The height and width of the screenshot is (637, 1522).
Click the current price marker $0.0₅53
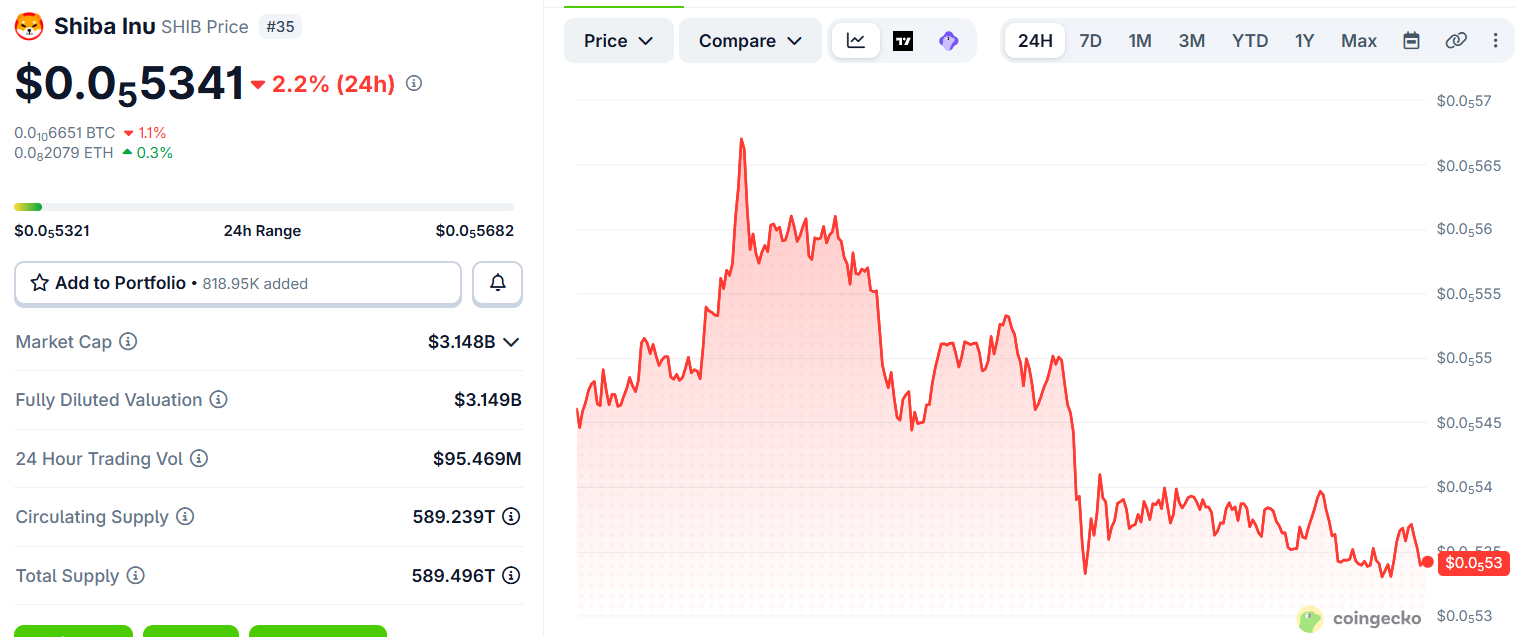coord(1473,563)
